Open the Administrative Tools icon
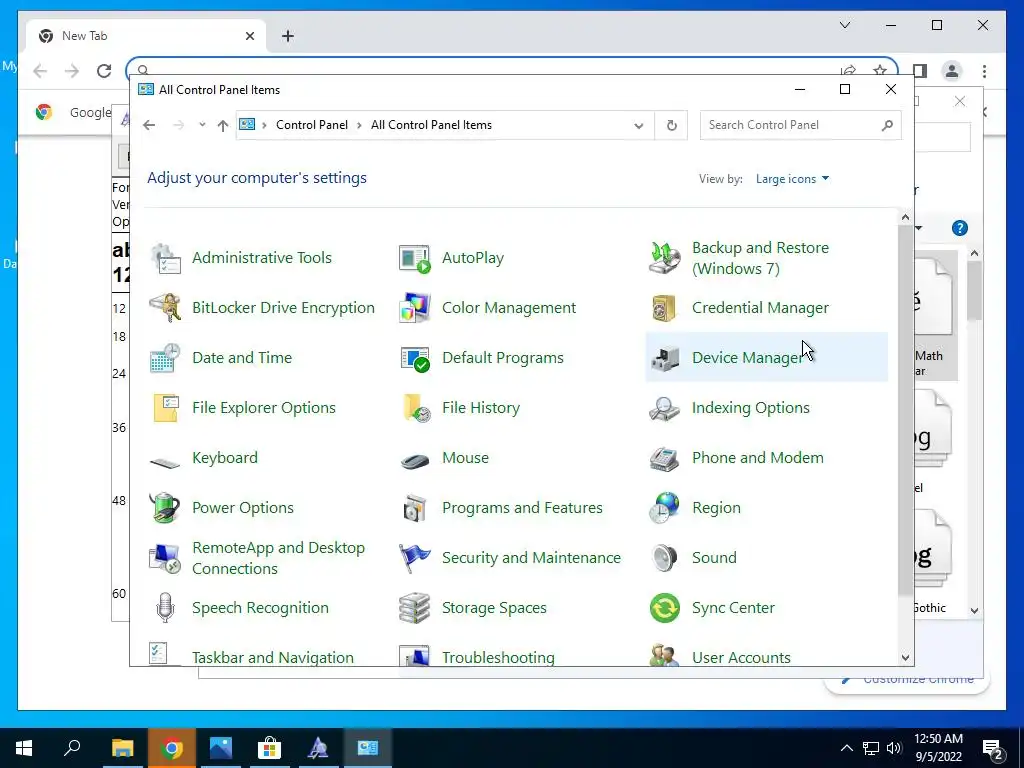The image size is (1024, 768). click(165, 258)
